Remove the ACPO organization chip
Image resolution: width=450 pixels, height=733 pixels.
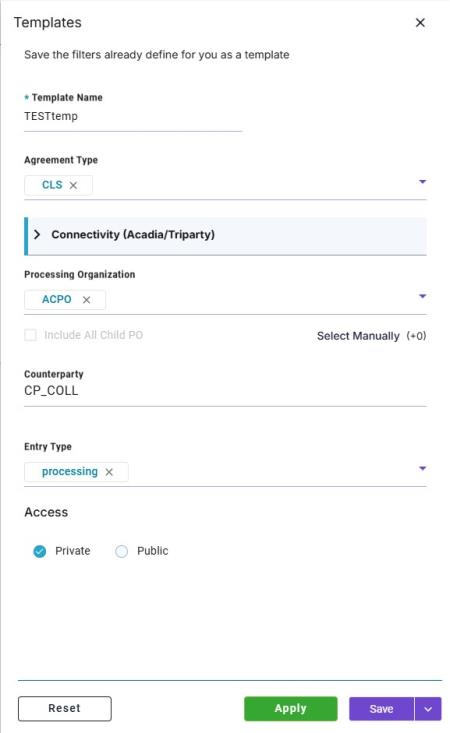click(86, 300)
